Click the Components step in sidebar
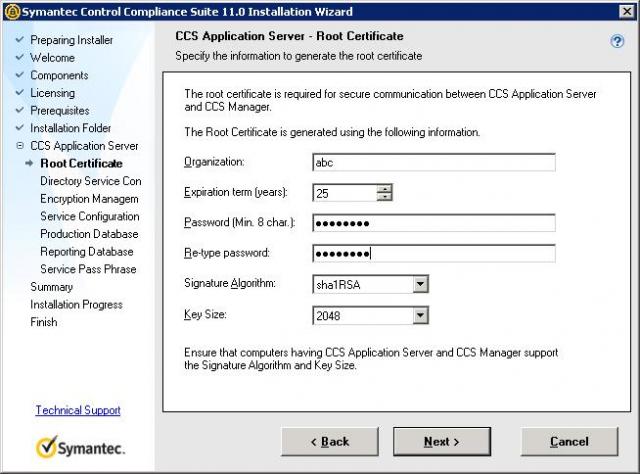Image resolution: width=640 pixels, height=474 pixels. coord(59,75)
